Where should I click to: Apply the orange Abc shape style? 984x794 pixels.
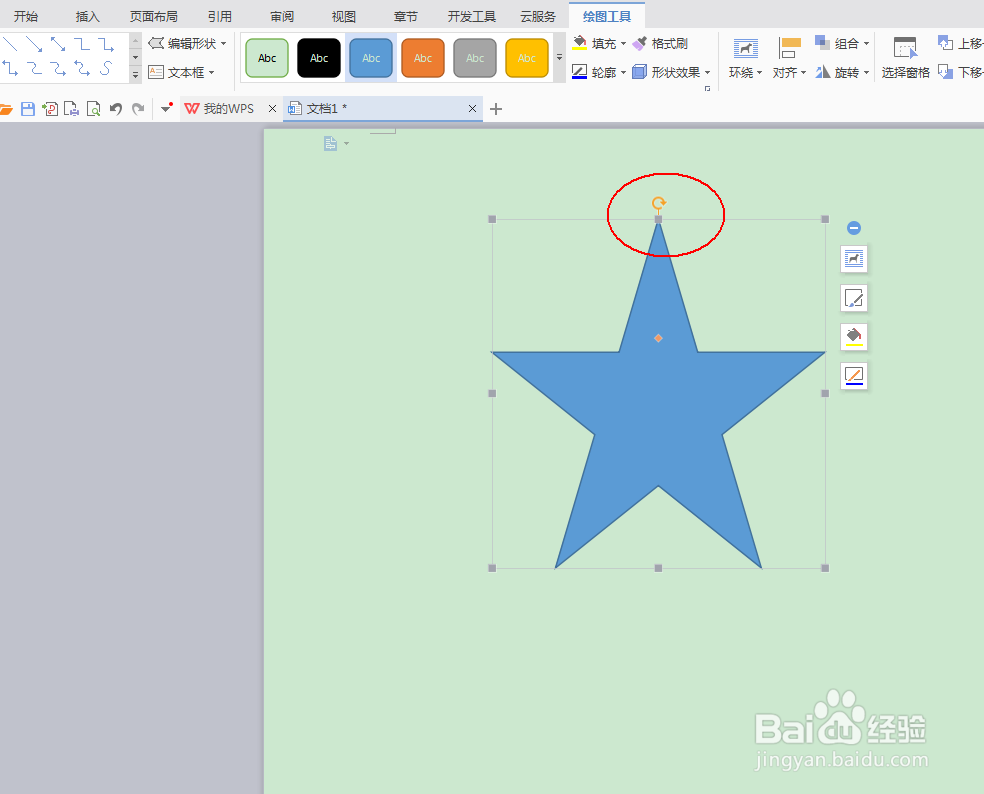[423, 58]
